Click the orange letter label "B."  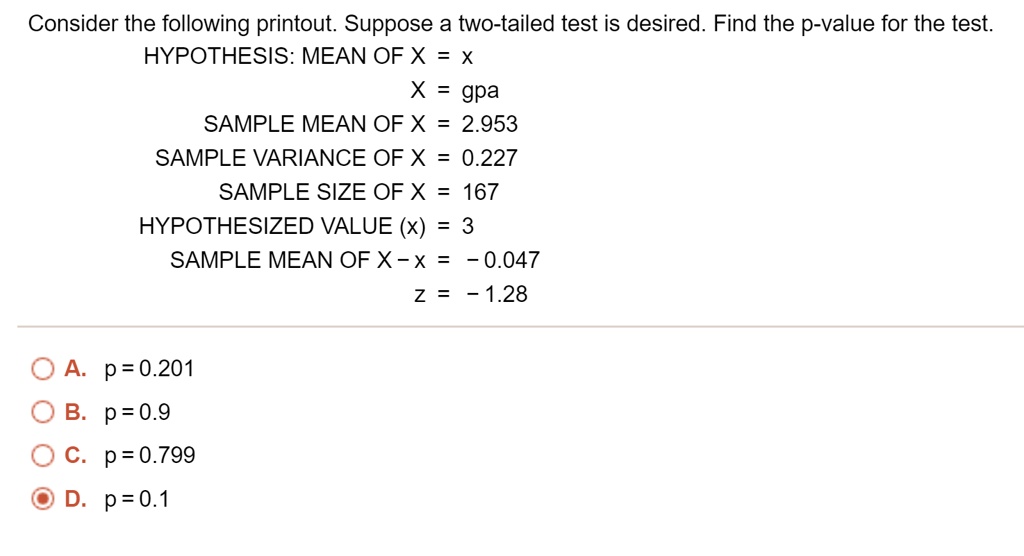coord(76,413)
